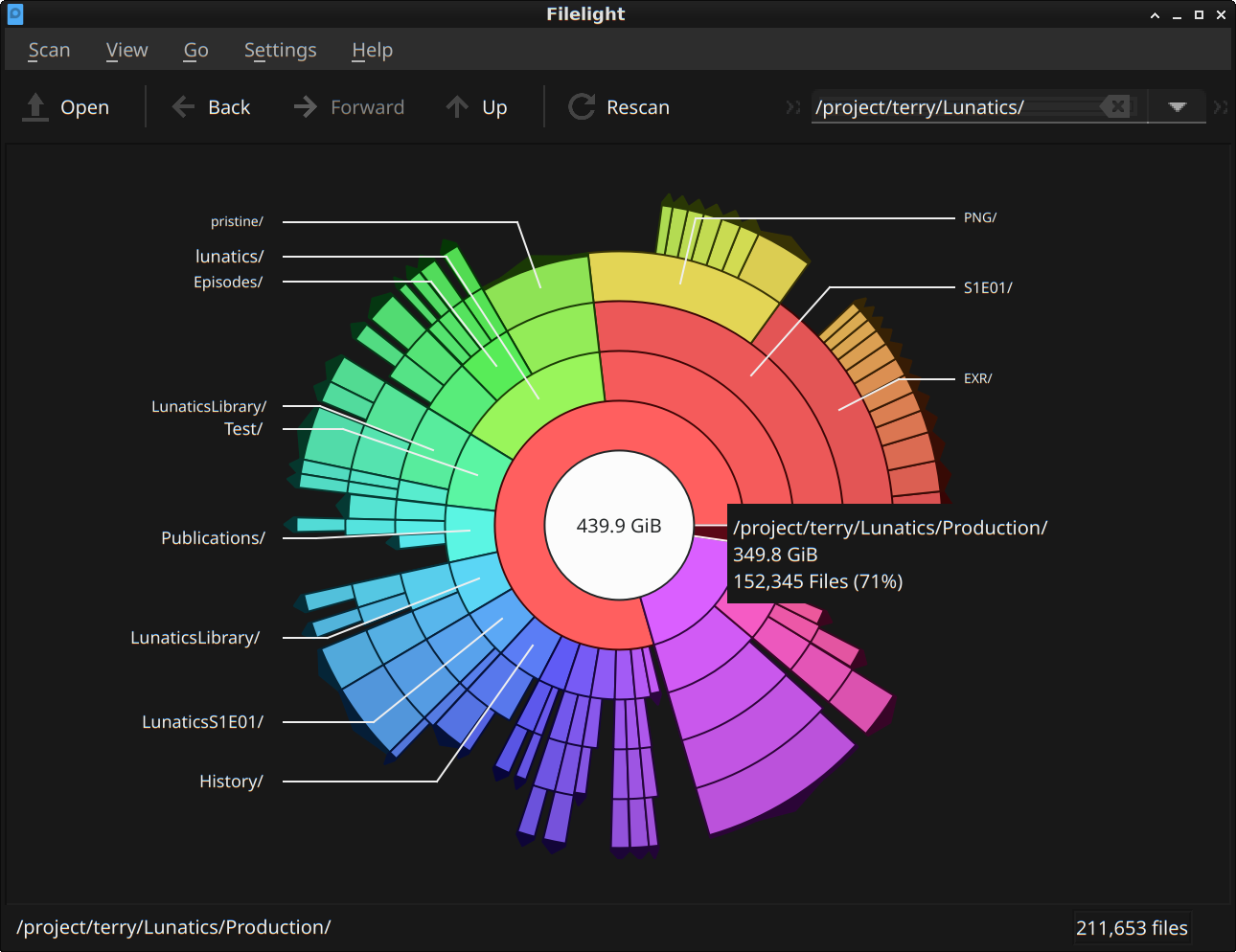This screenshot has height=952, width=1236.
Task: Go back using the Back arrow
Action: [183, 106]
